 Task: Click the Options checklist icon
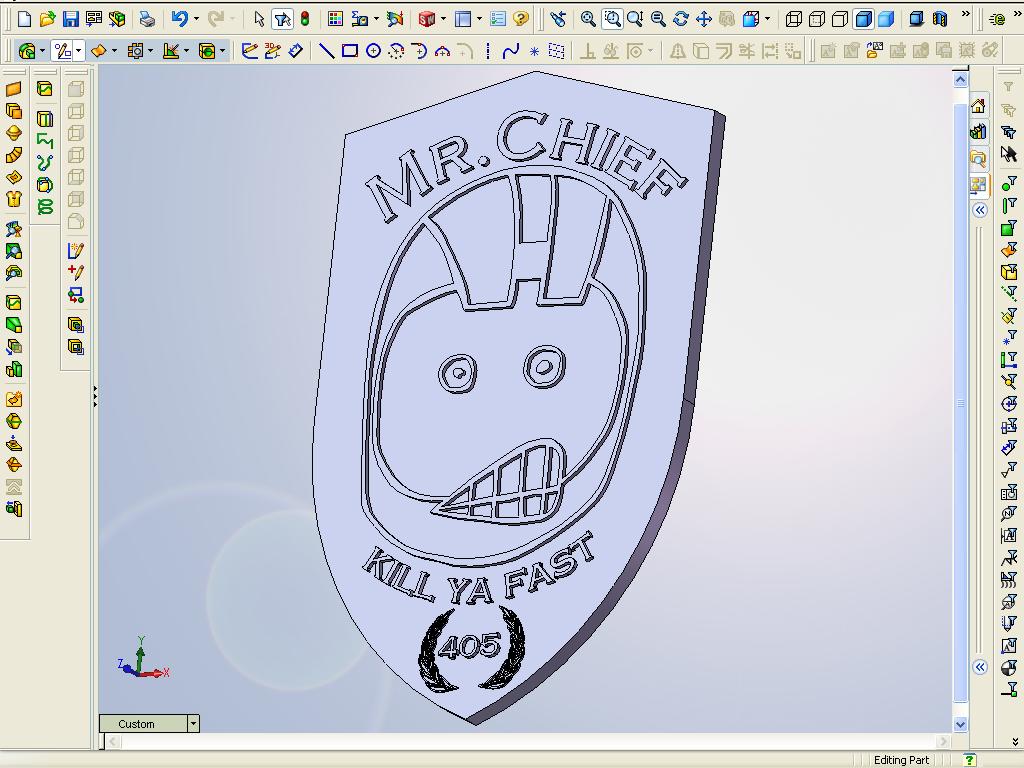click(x=498, y=19)
